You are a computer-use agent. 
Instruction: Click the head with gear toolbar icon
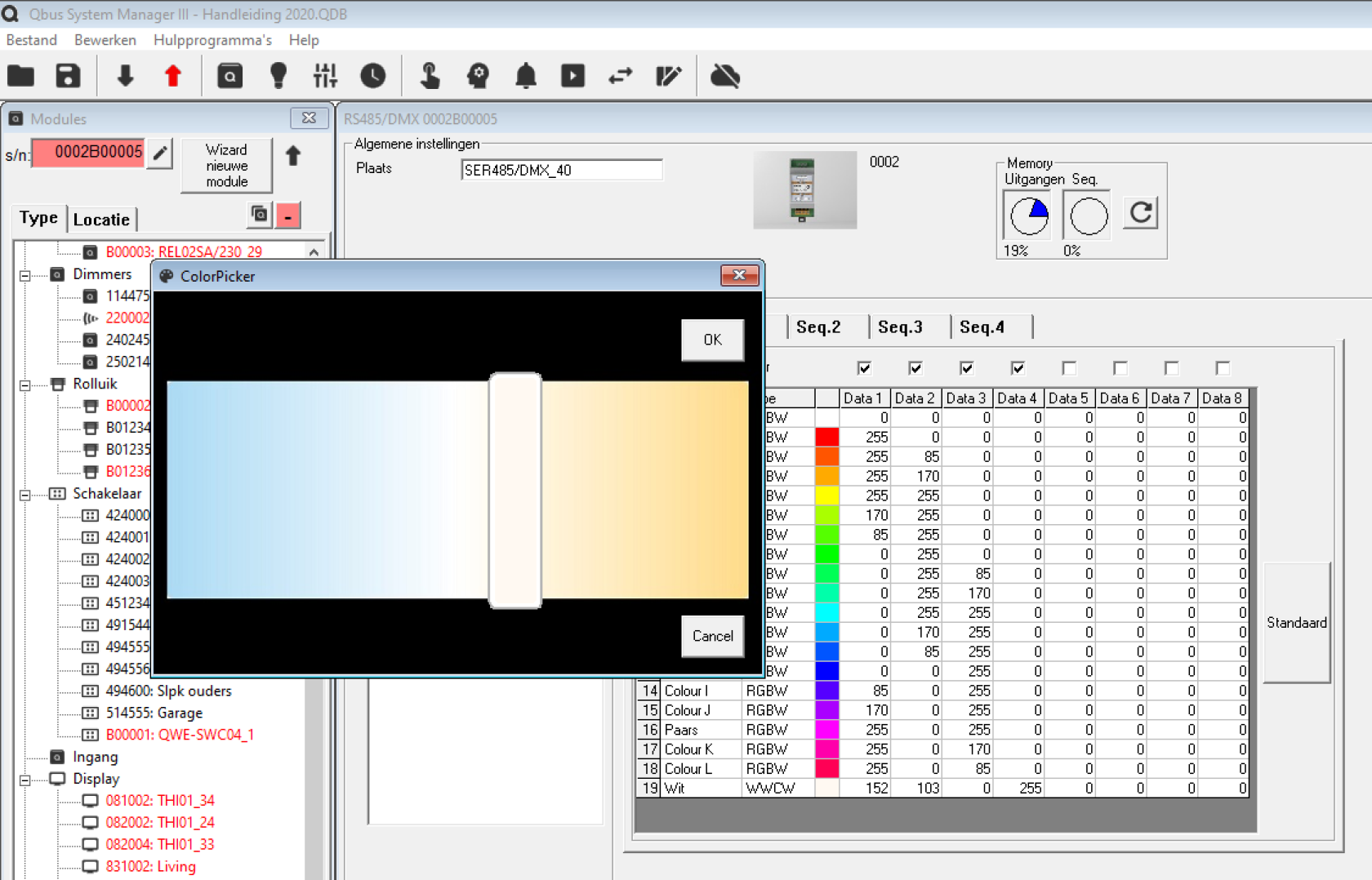pyautogui.click(x=478, y=76)
